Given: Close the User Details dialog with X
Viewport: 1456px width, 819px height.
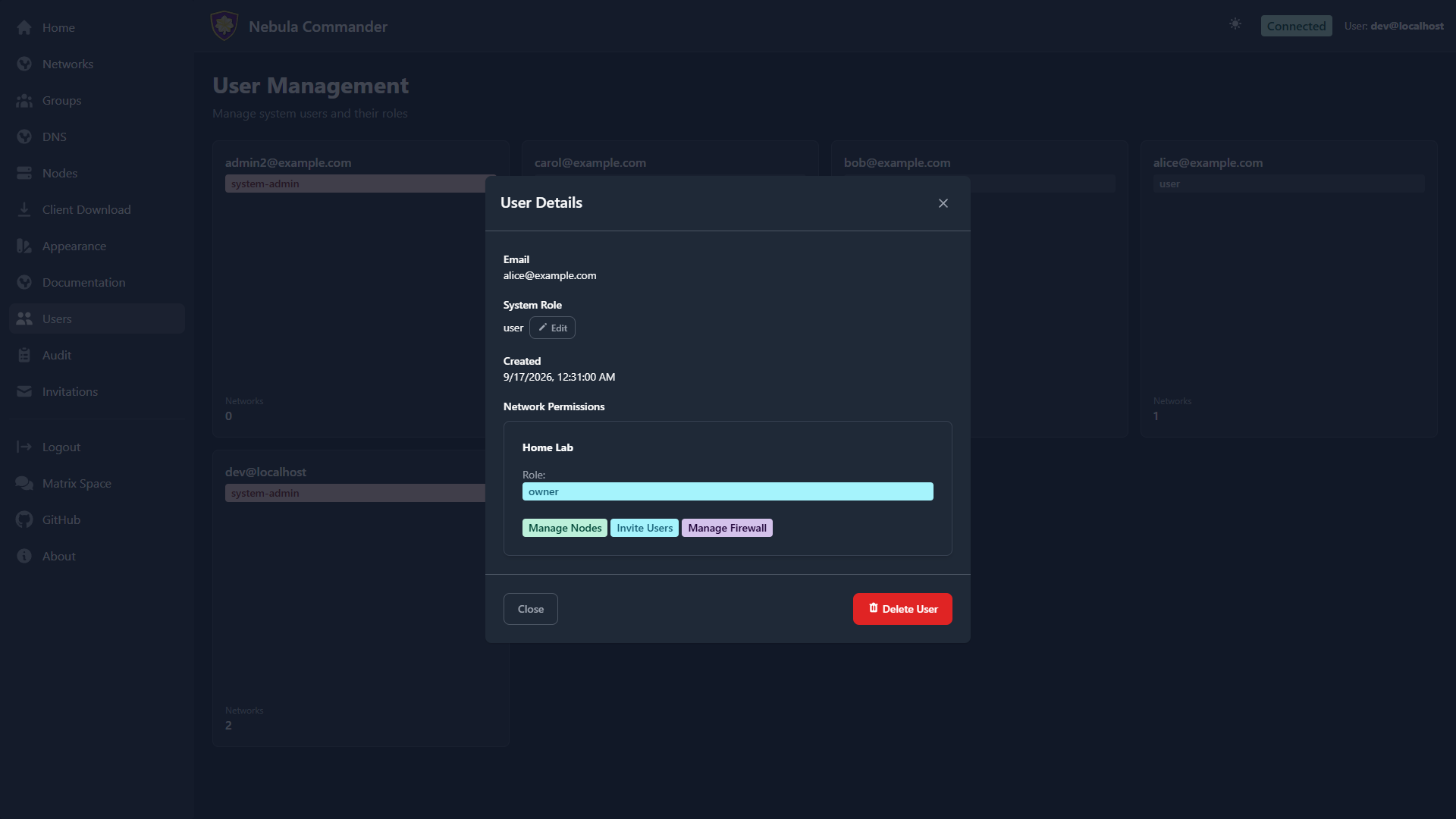Looking at the screenshot, I should click(x=943, y=203).
